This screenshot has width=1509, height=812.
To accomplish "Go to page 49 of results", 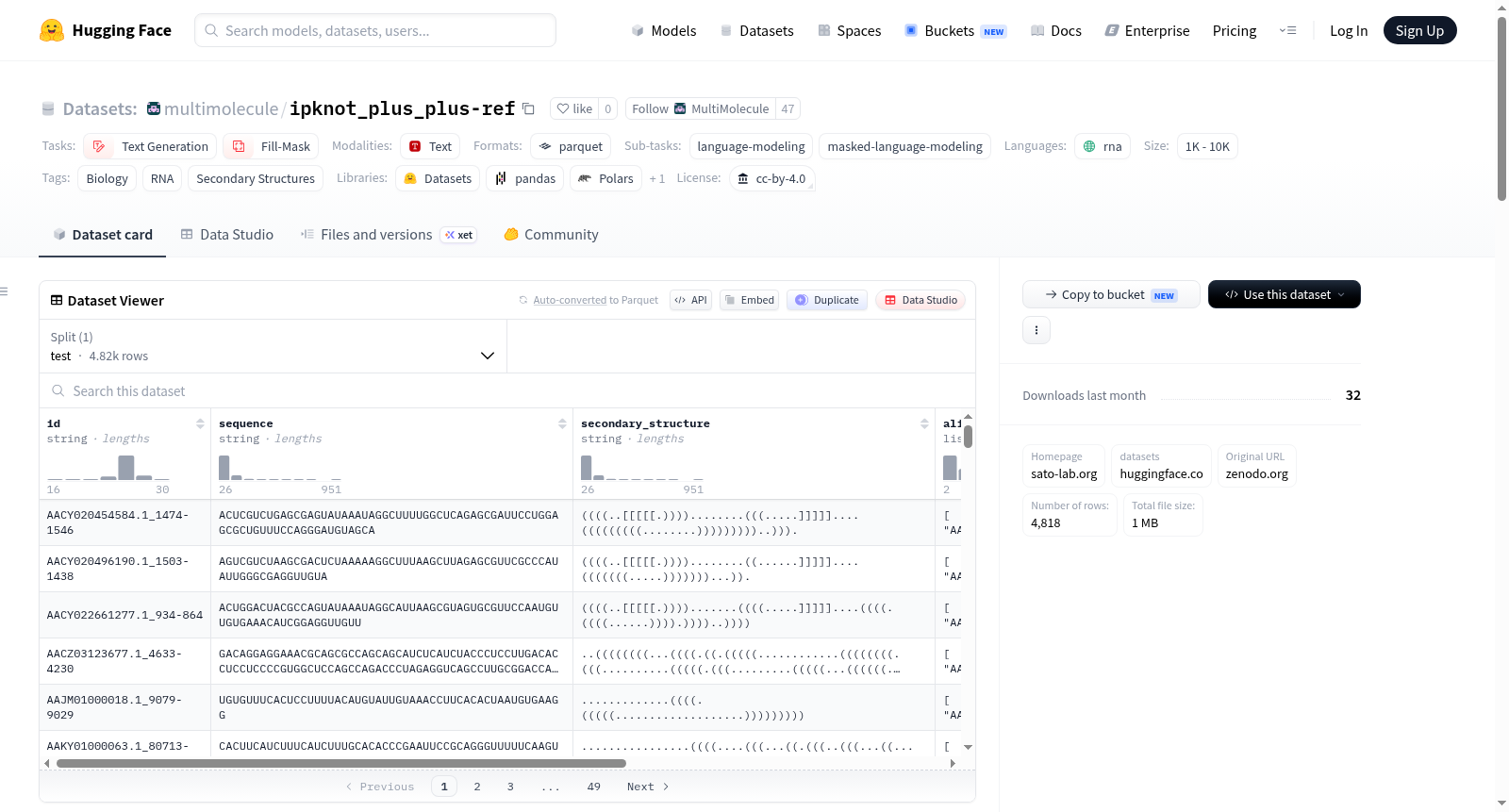I will point(593,787).
